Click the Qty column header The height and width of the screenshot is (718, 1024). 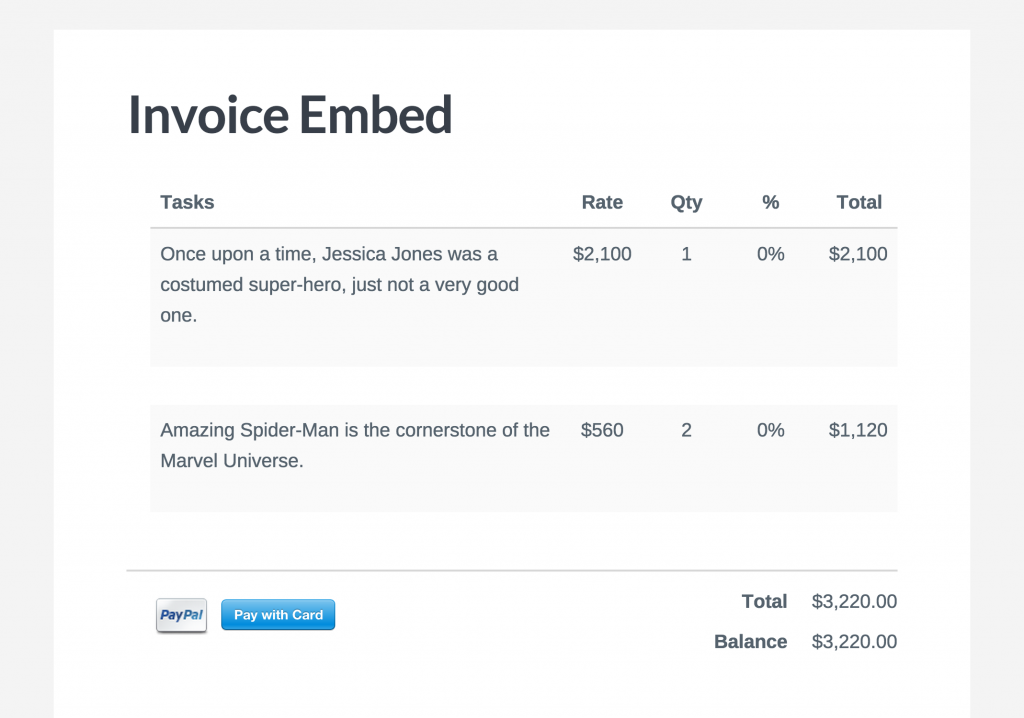point(686,202)
